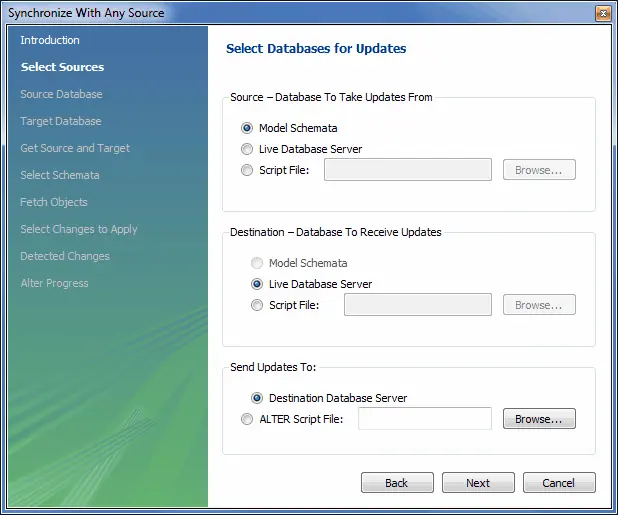The image size is (618, 515).
Task: Open the Introduction step in the sidebar
Action: (x=50, y=40)
